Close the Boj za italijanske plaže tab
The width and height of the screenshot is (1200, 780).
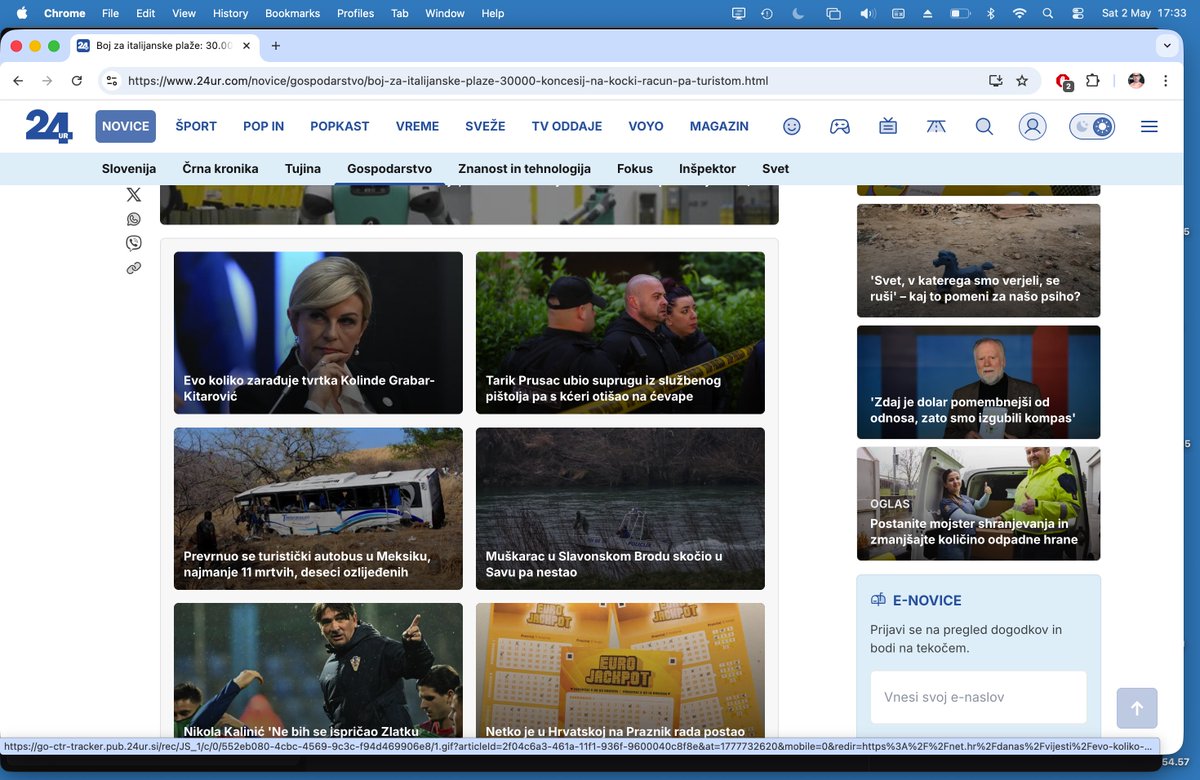pos(246,45)
